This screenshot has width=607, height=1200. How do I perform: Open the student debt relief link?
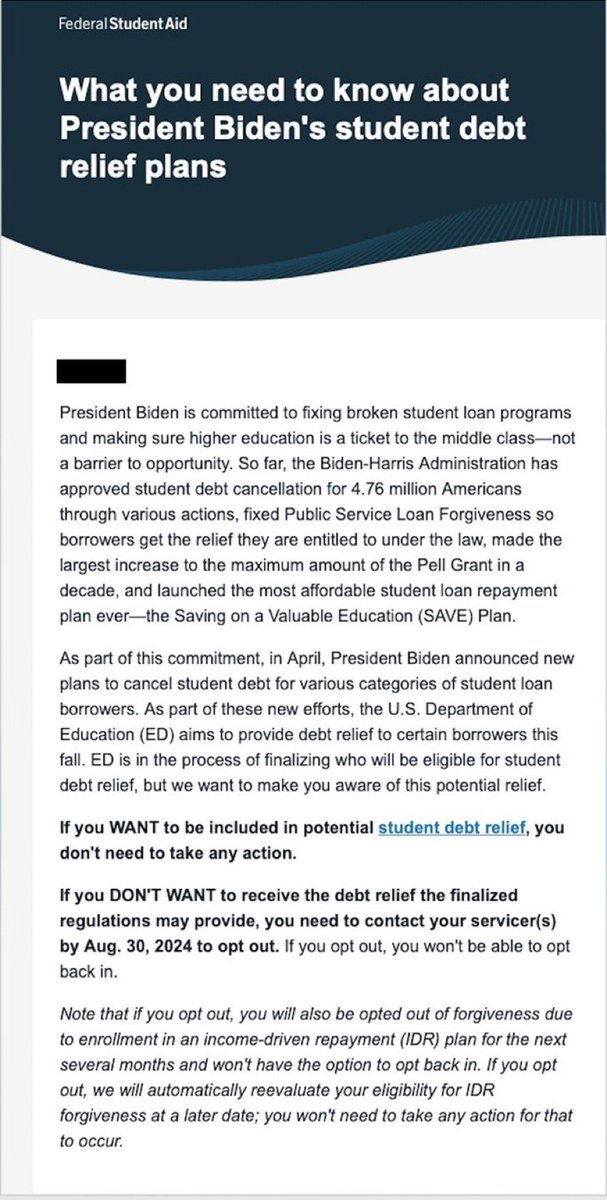click(452, 829)
